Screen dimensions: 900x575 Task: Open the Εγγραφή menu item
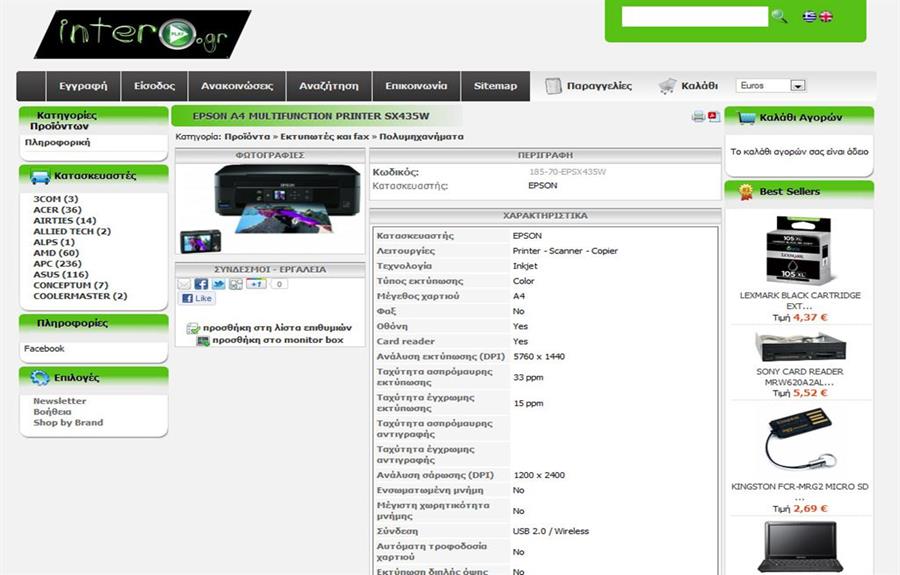83,86
